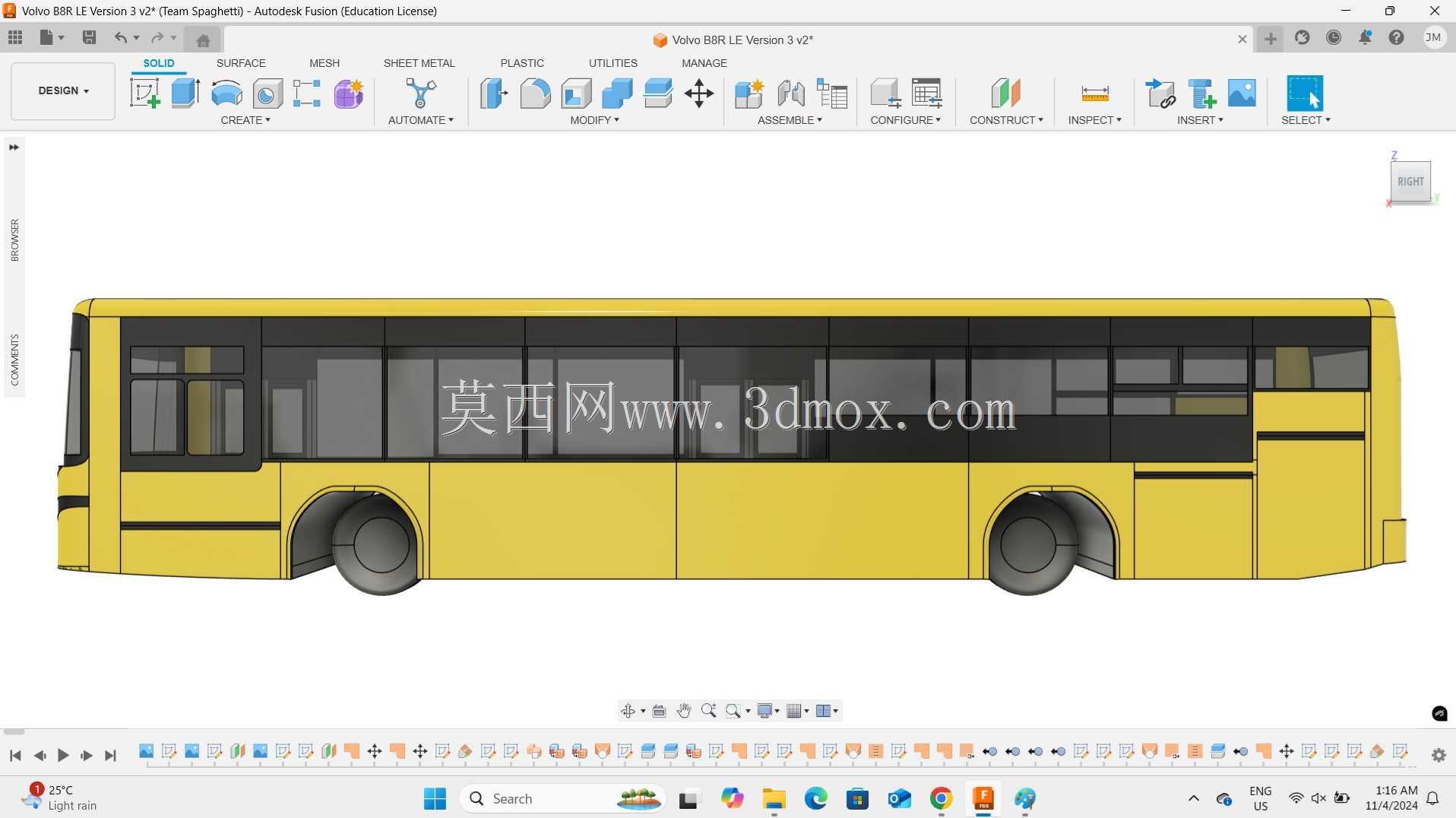Screen dimensions: 1456x818
Task: Select the Fillet tool
Action: (535, 94)
